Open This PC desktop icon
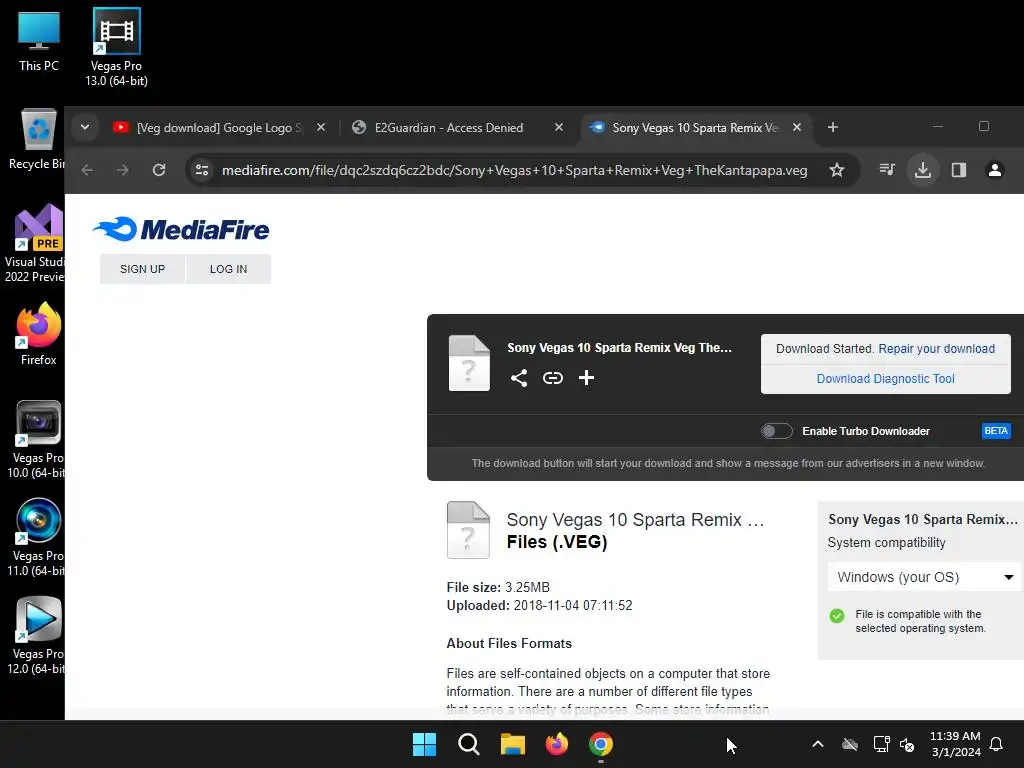The width and height of the screenshot is (1024, 768). 39,41
